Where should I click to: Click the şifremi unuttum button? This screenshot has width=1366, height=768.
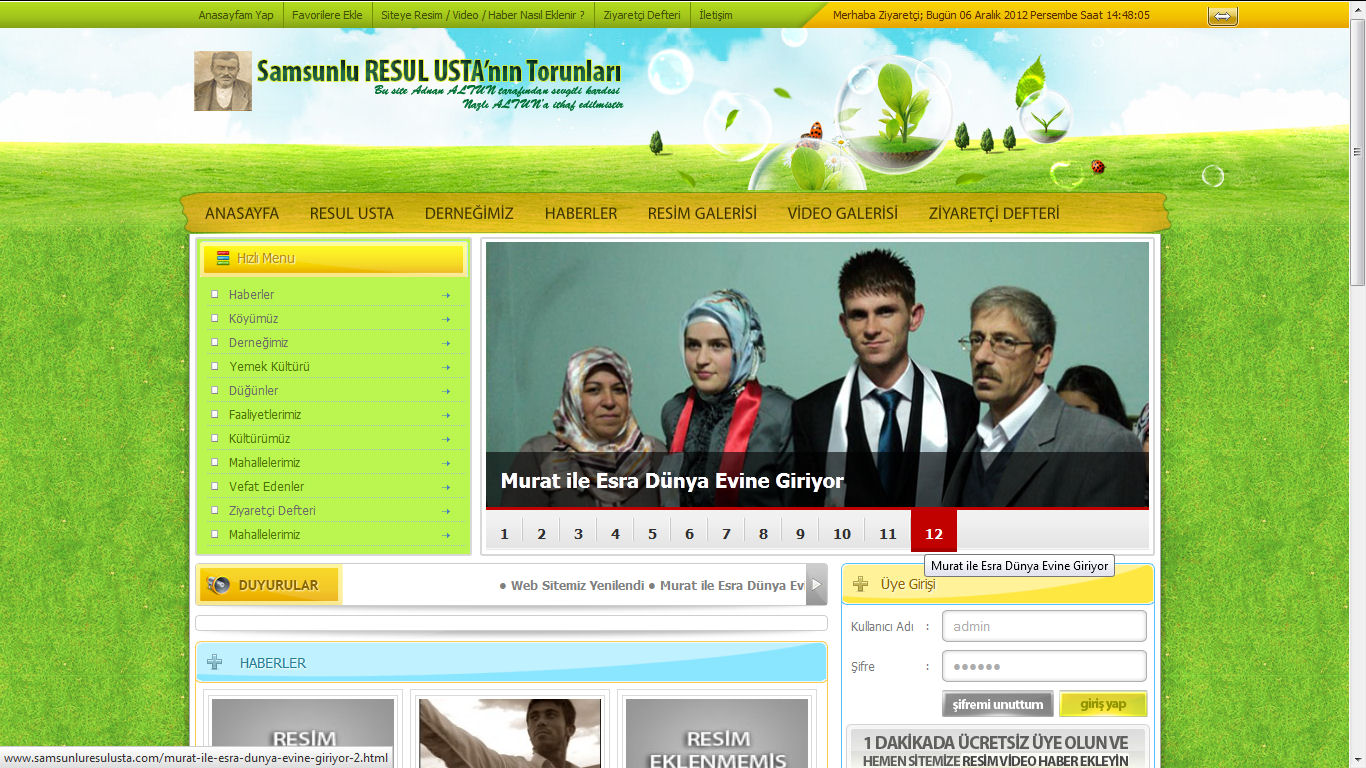point(998,704)
